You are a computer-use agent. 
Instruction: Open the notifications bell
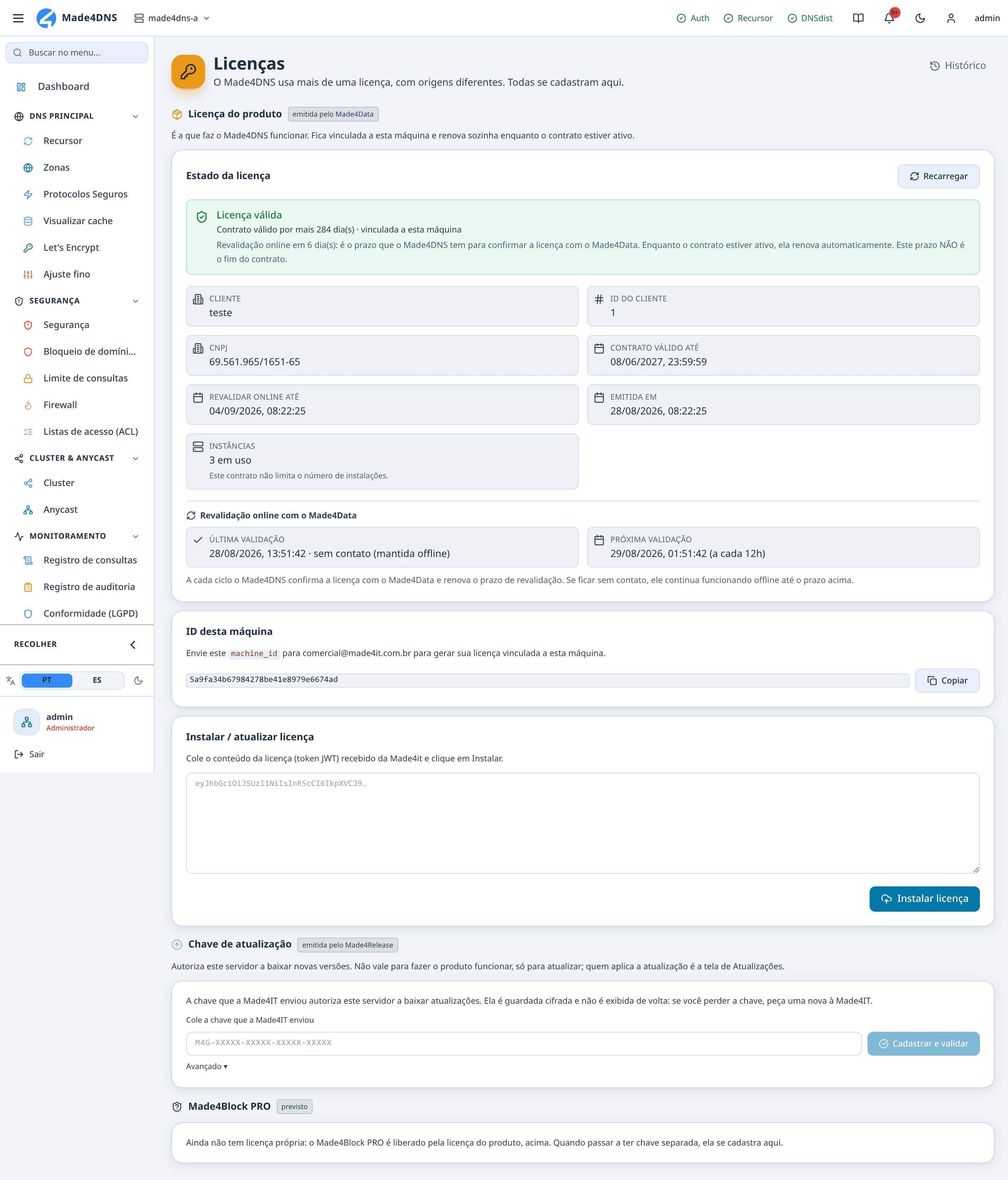(x=889, y=18)
